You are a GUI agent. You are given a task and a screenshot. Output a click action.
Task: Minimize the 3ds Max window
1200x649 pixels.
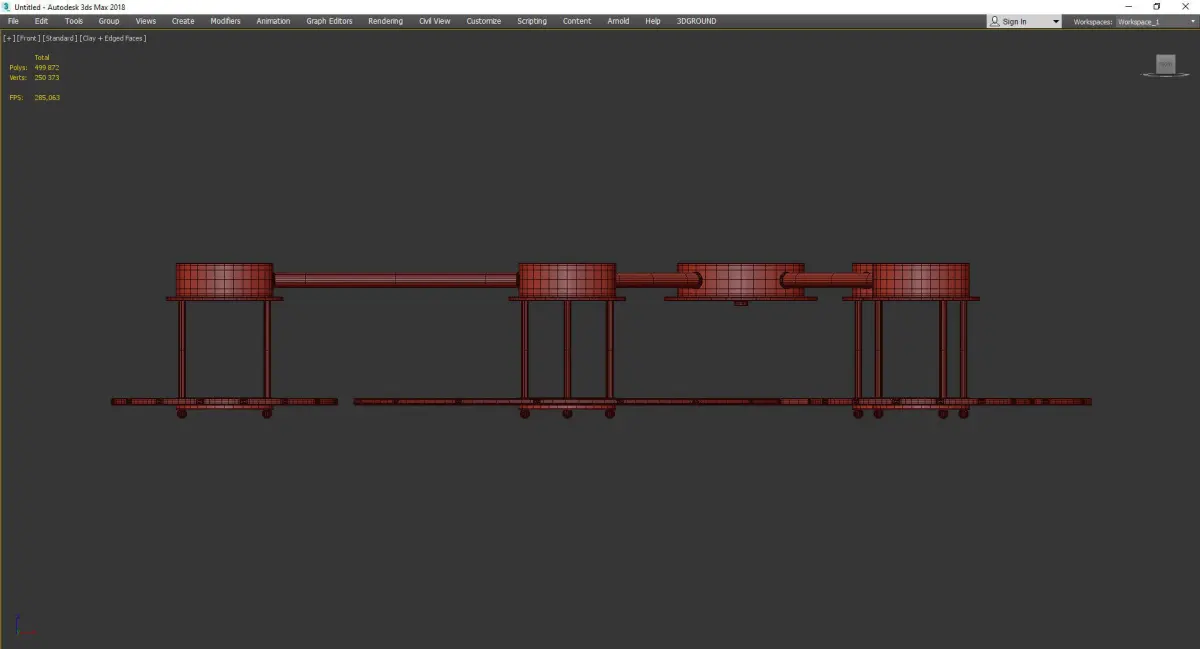point(1129,6)
